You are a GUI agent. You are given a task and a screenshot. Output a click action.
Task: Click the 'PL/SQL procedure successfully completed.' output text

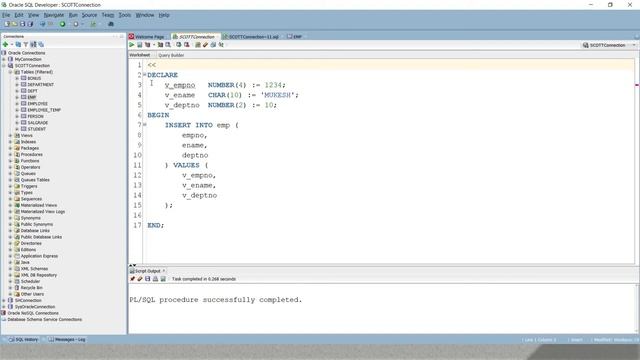point(216,300)
